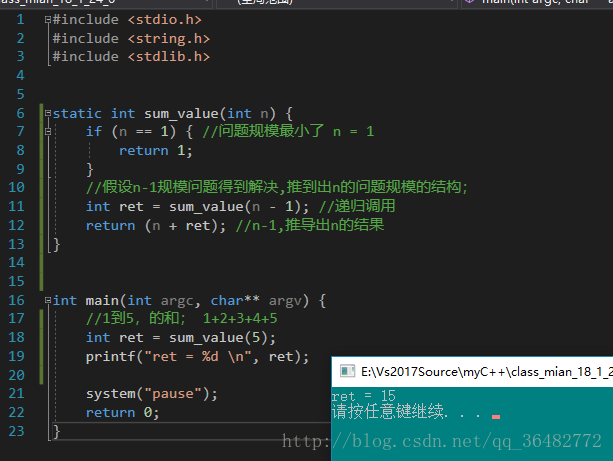This screenshot has width=613, height=461.
Task: Click line number 6 in the gutter
Action: click(20, 113)
